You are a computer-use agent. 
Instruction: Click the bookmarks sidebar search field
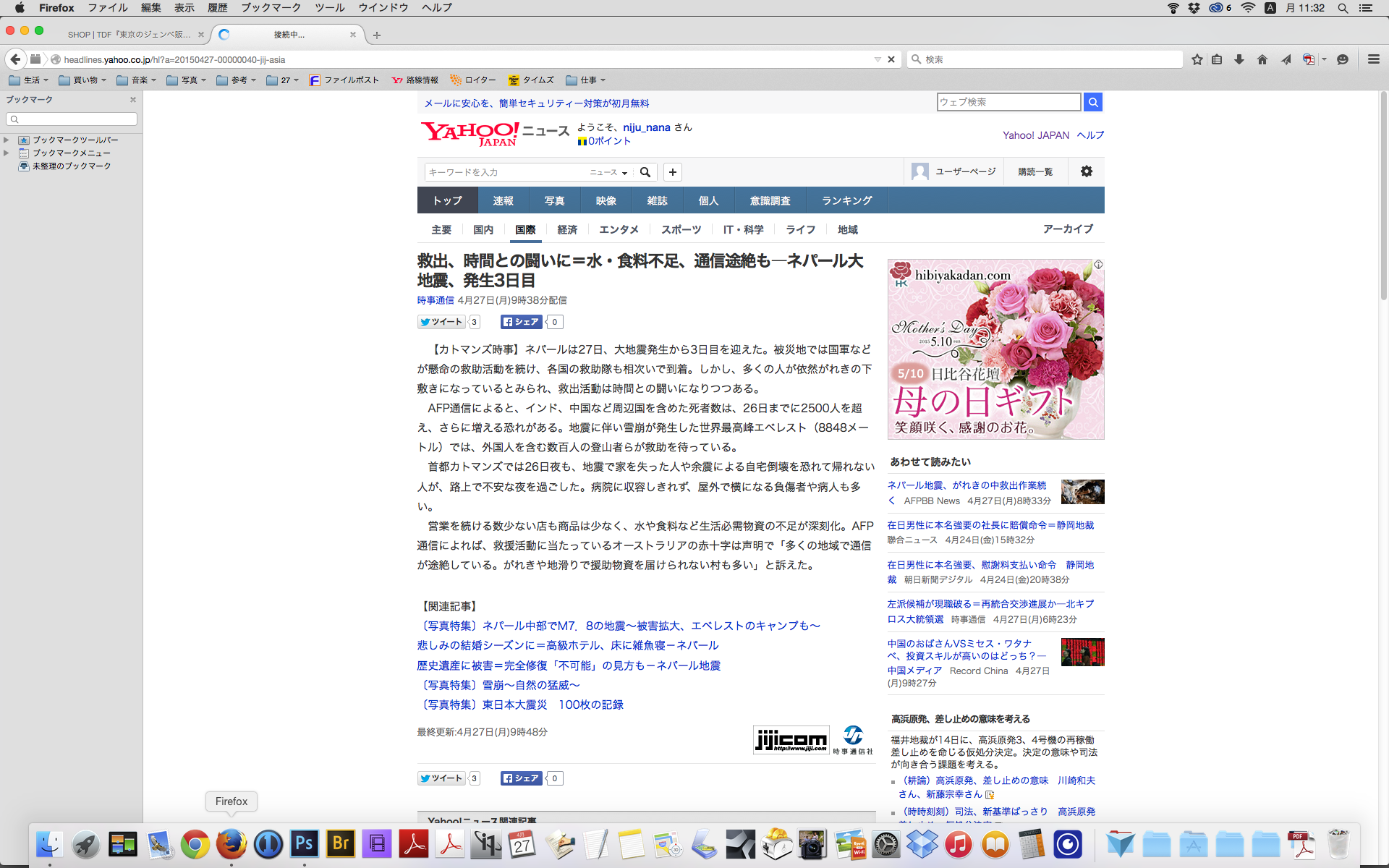coord(72,119)
